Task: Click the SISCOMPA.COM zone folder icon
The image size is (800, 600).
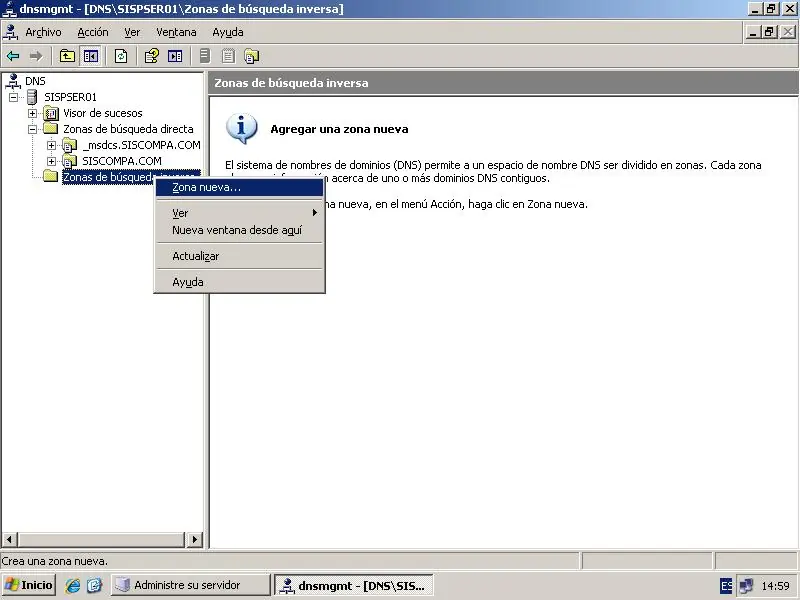Action: coord(69,161)
